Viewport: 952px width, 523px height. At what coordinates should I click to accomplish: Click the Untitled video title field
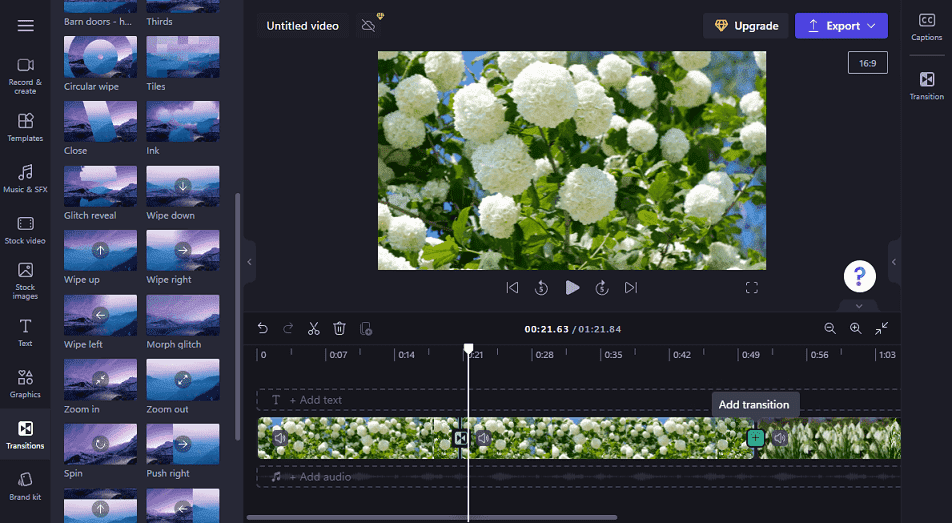coord(302,26)
